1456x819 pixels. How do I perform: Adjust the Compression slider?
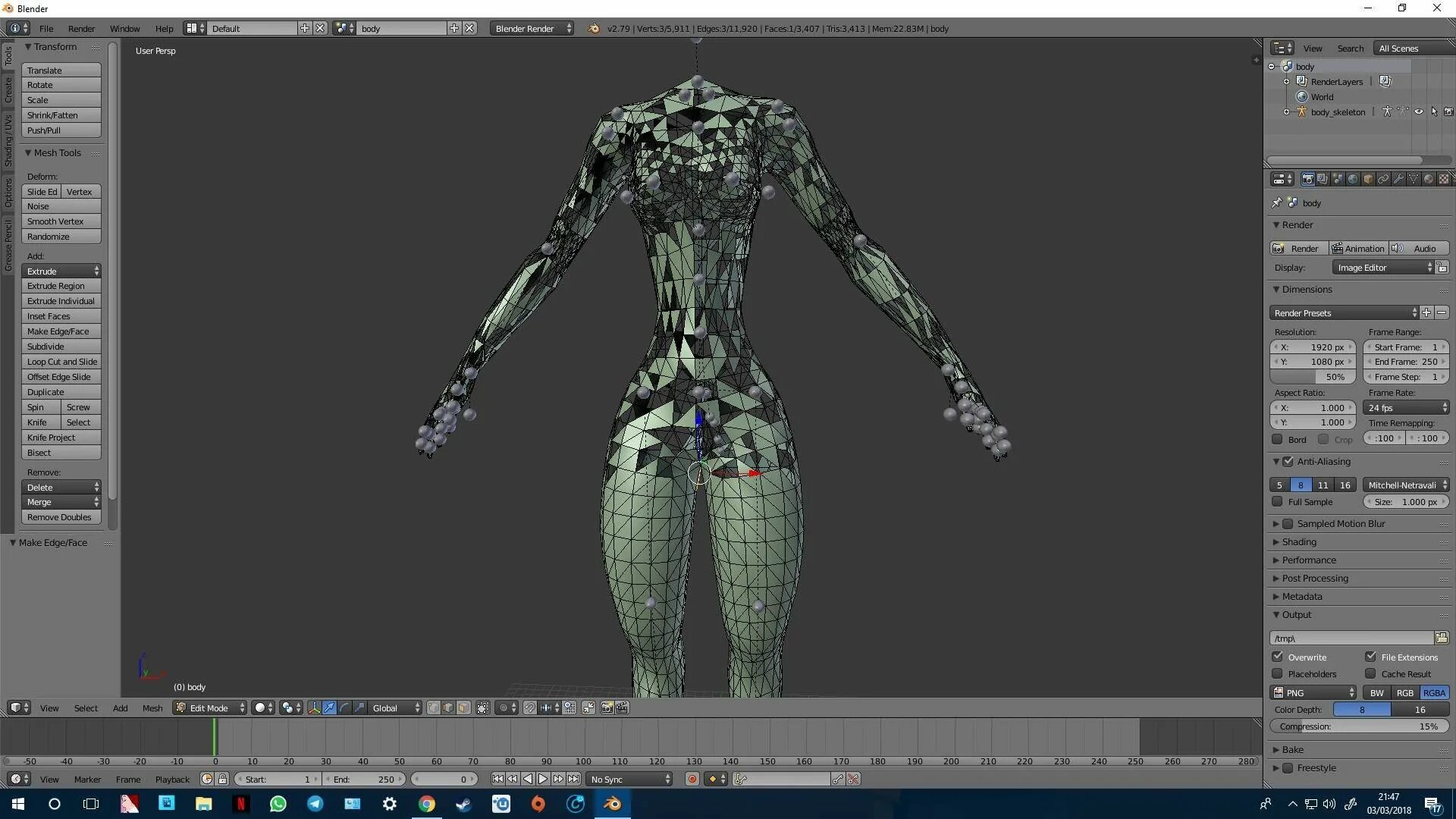pyautogui.click(x=1359, y=726)
